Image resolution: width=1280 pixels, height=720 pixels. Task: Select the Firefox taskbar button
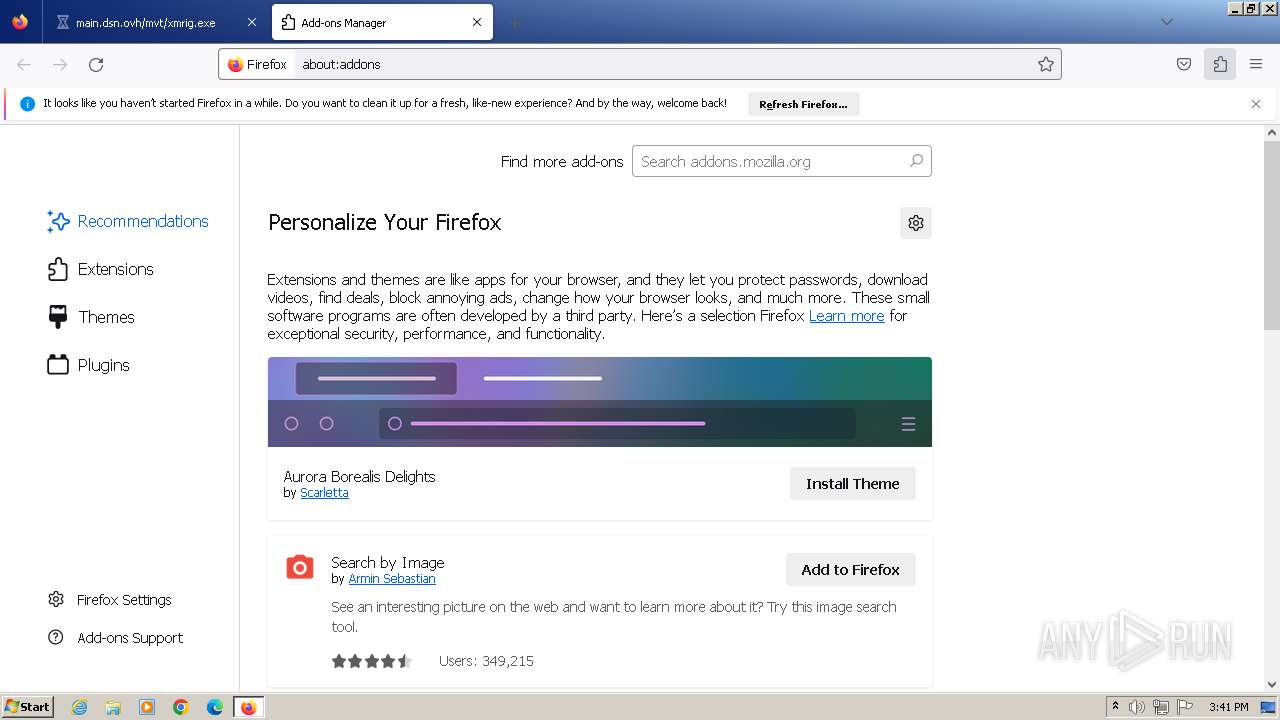[x=248, y=707]
